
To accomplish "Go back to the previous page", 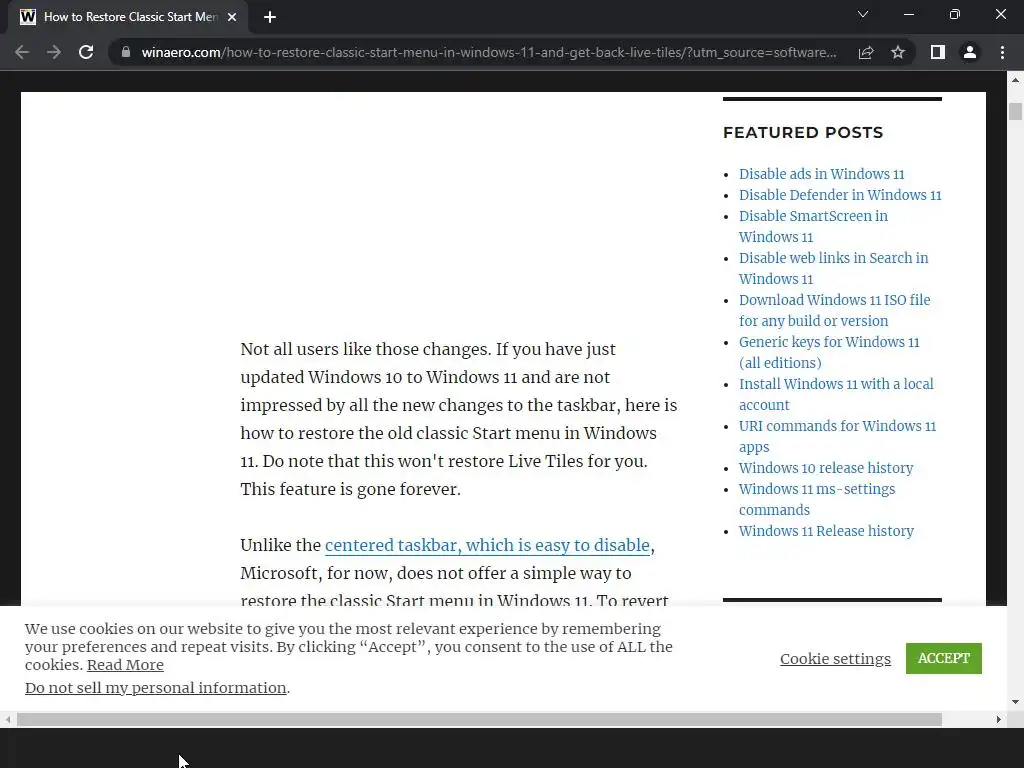I will pos(22,52).
